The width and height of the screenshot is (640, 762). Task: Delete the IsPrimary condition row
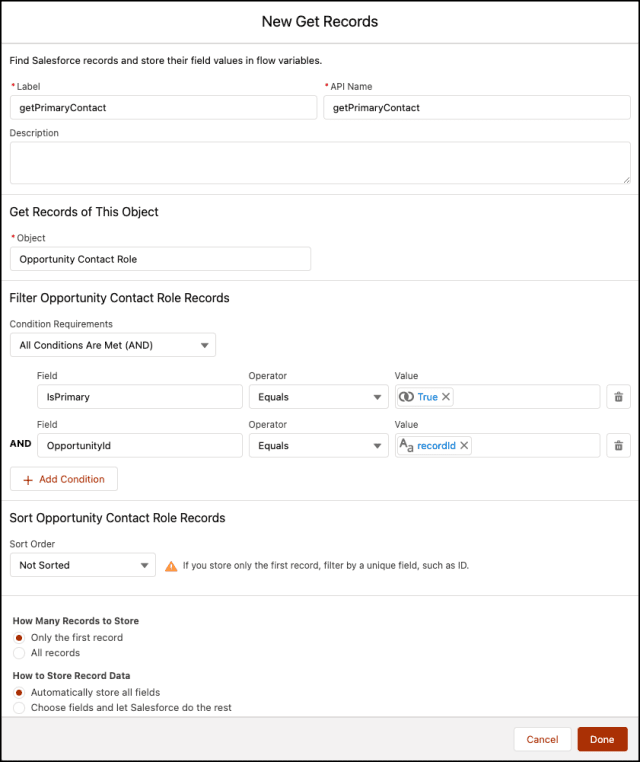coord(618,397)
